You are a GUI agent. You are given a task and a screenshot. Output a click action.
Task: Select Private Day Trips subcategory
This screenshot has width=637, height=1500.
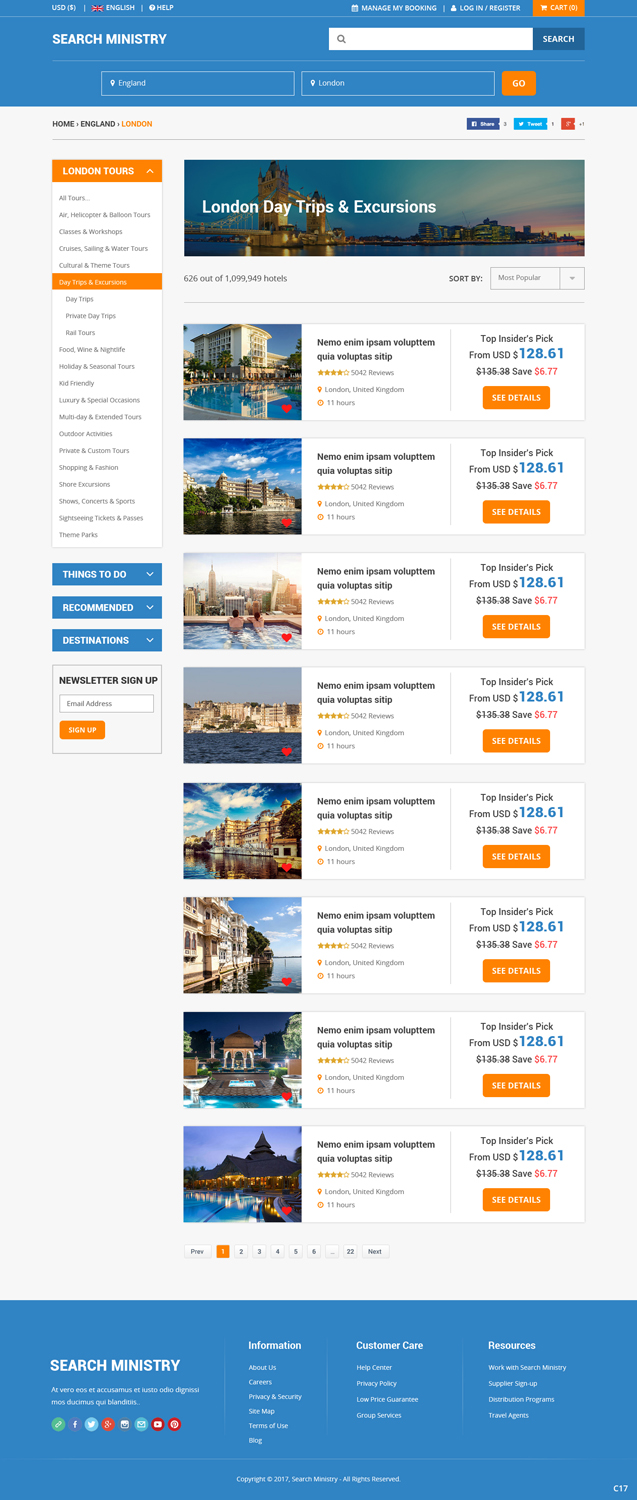pos(91,316)
